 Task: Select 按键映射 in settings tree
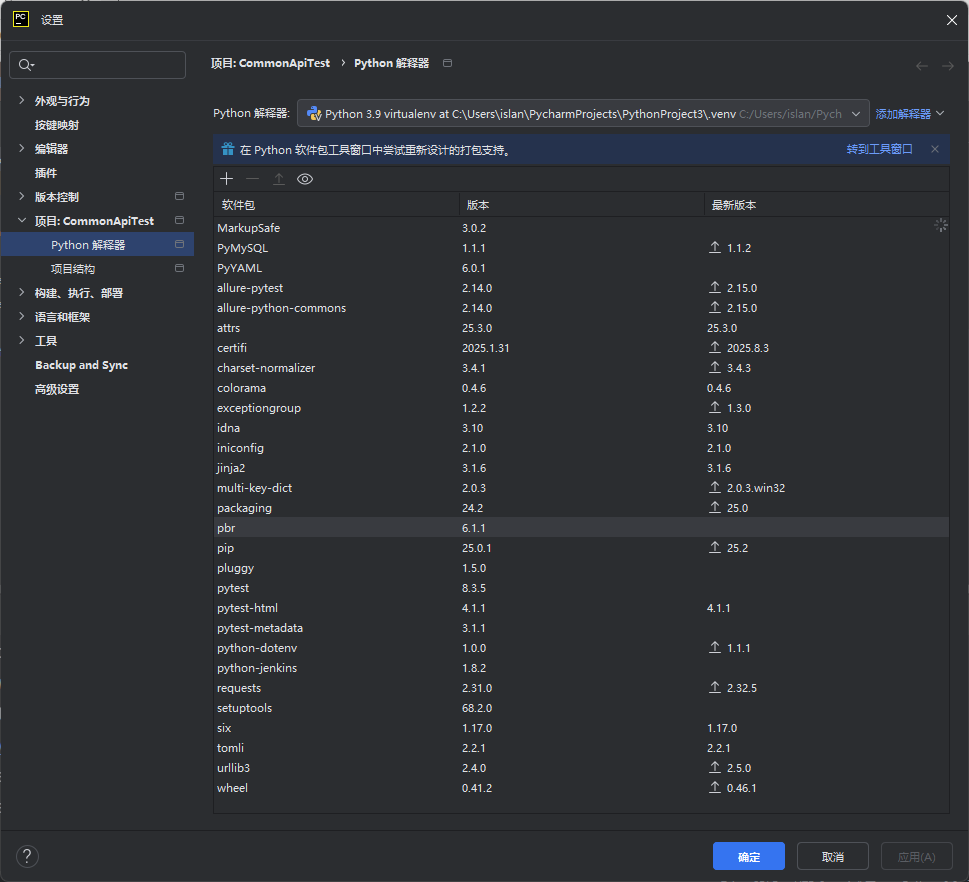[57, 125]
